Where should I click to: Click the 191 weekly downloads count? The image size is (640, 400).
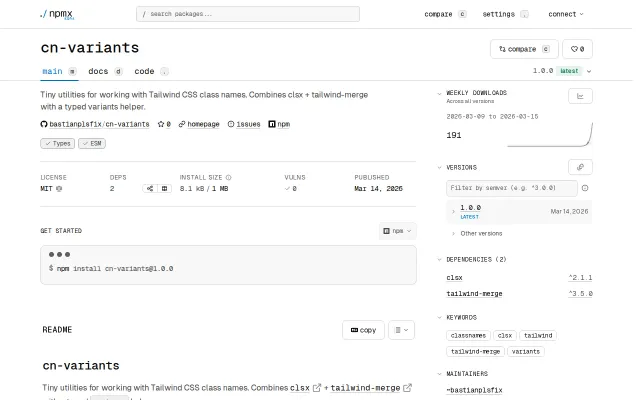click(454, 136)
